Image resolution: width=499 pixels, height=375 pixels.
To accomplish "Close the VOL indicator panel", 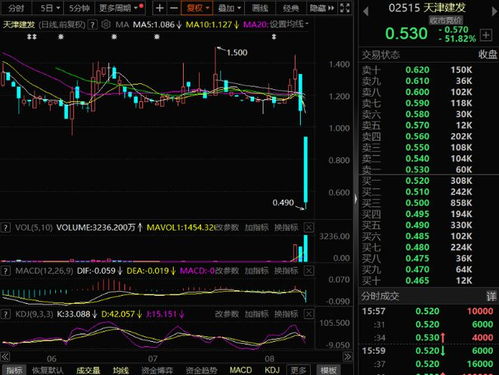I will (309, 228).
